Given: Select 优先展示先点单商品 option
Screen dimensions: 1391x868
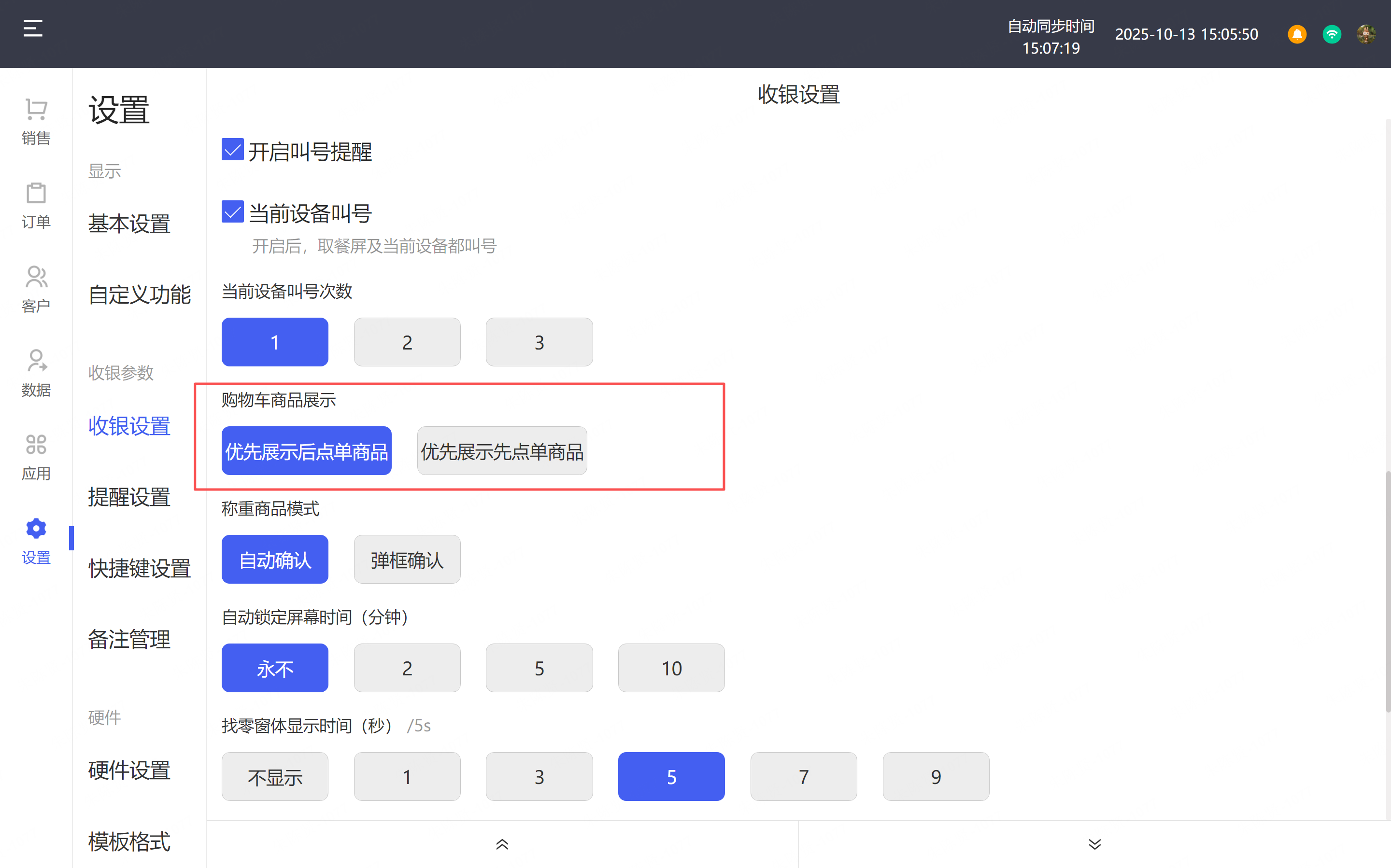Looking at the screenshot, I should 502,451.
